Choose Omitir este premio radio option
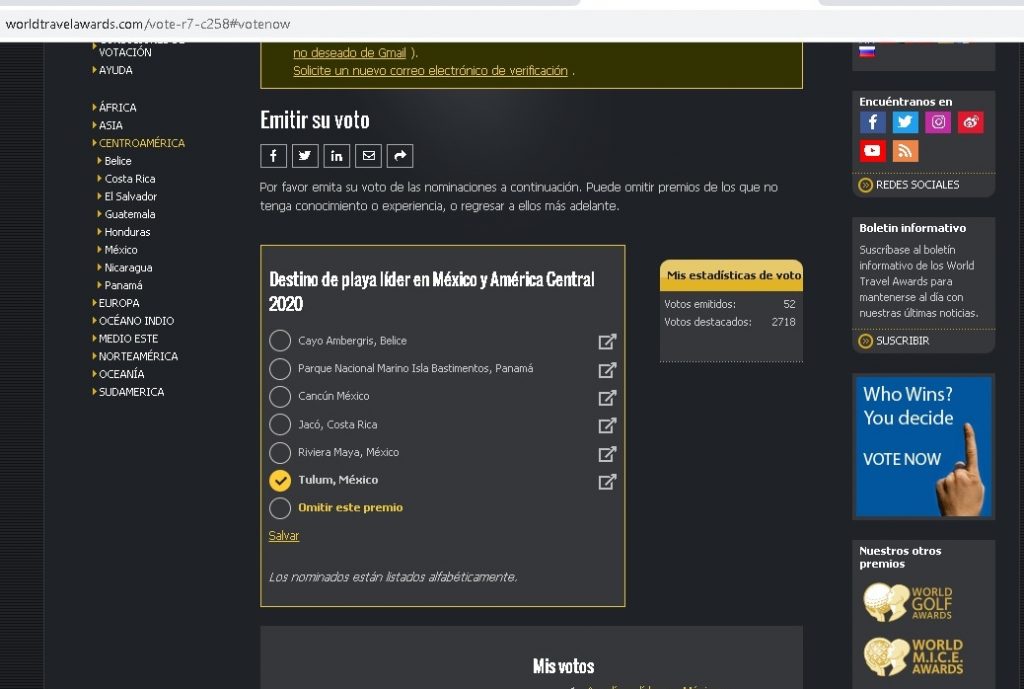 280,508
